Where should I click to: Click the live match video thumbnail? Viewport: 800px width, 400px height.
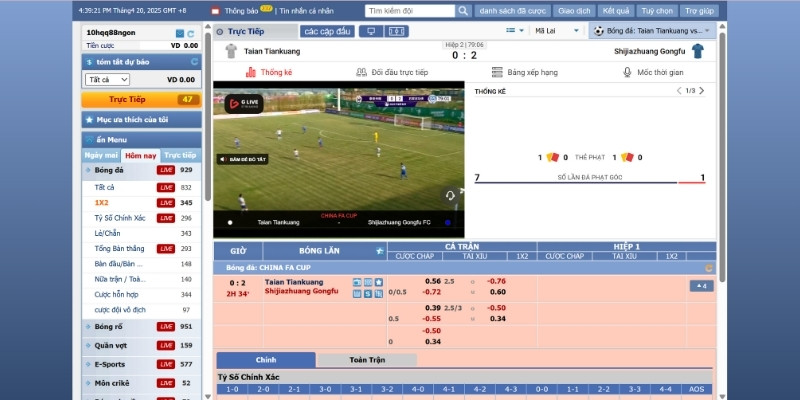coord(339,159)
